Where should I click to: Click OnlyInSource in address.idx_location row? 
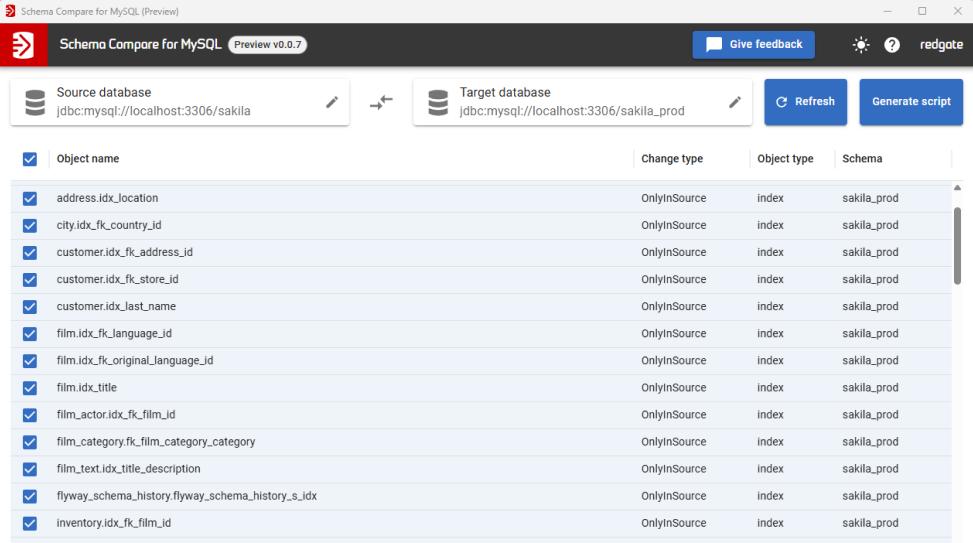point(673,198)
